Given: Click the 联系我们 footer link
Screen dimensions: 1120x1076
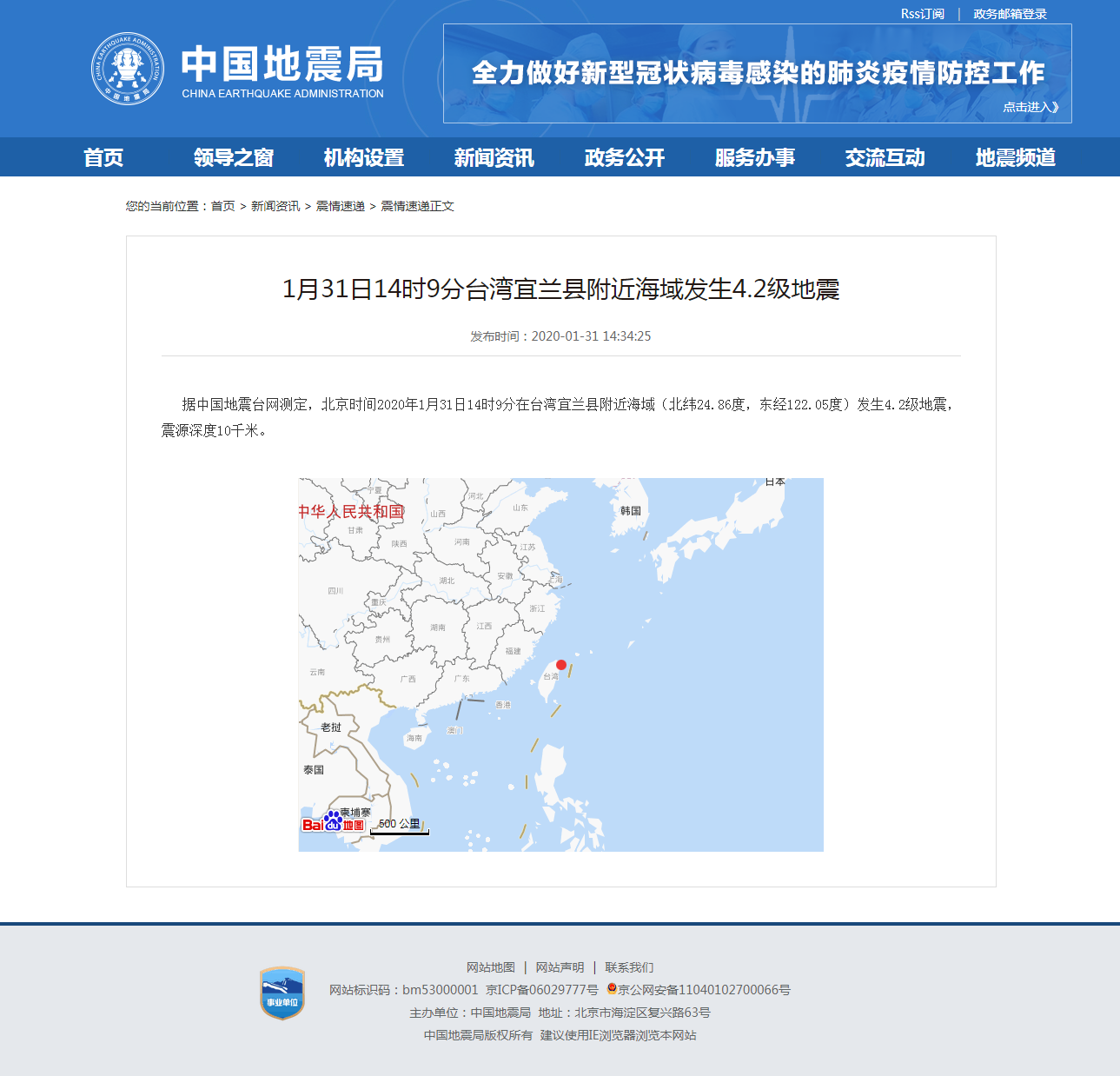Looking at the screenshot, I should tap(630, 966).
